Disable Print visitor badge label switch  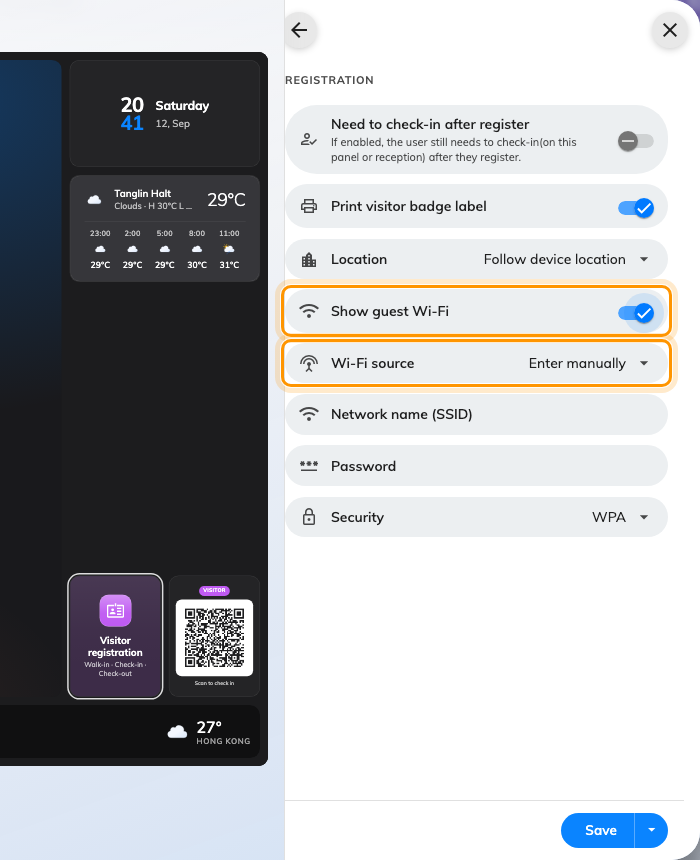tap(636, 208)
